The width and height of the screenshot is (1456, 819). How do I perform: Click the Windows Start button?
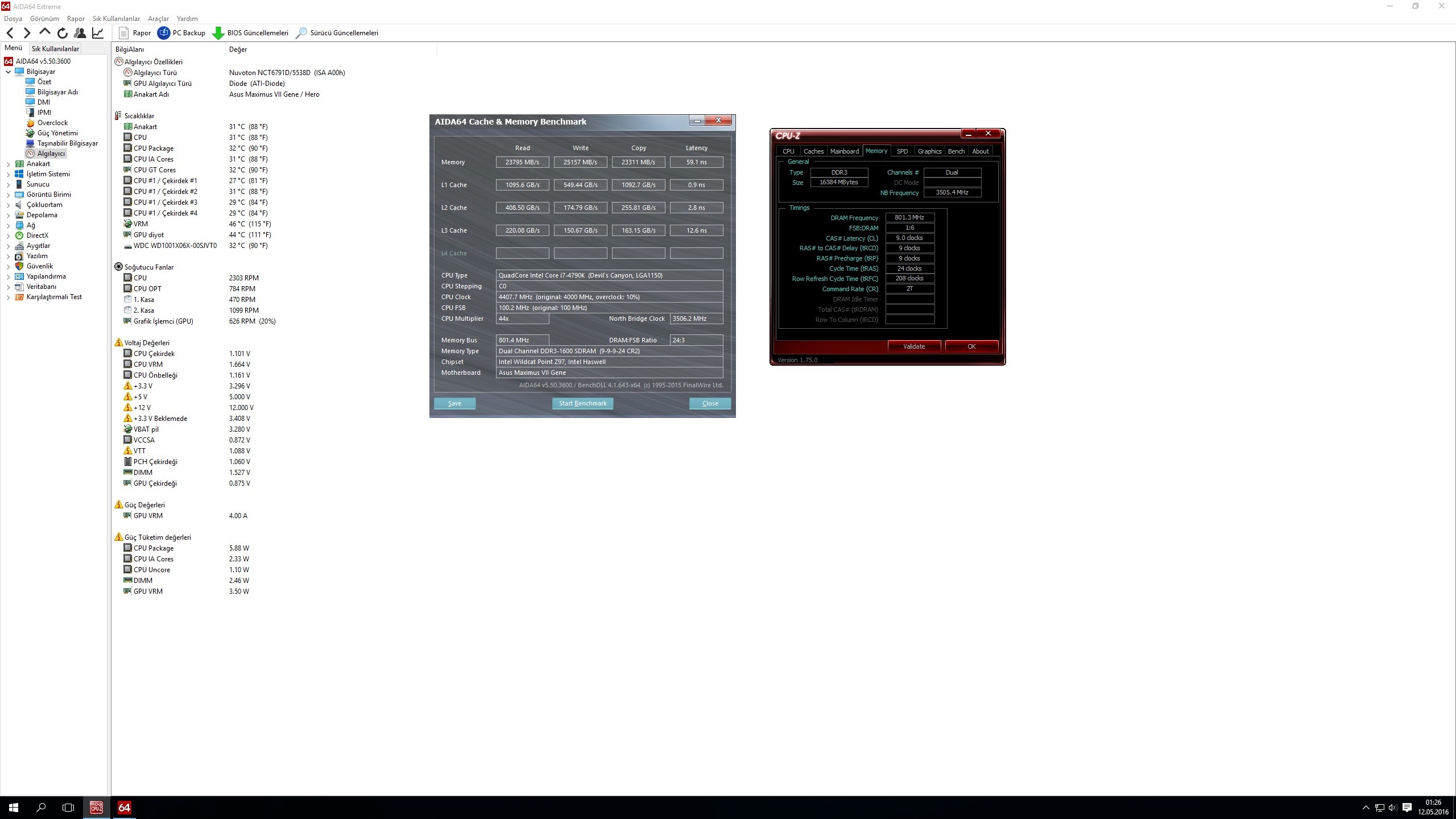pos(14,808)
